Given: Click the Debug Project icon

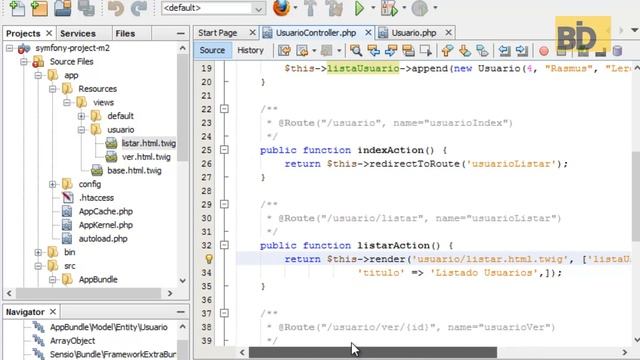Looking at the screenshot, I should pyautogui.click(x=389, y=8).
